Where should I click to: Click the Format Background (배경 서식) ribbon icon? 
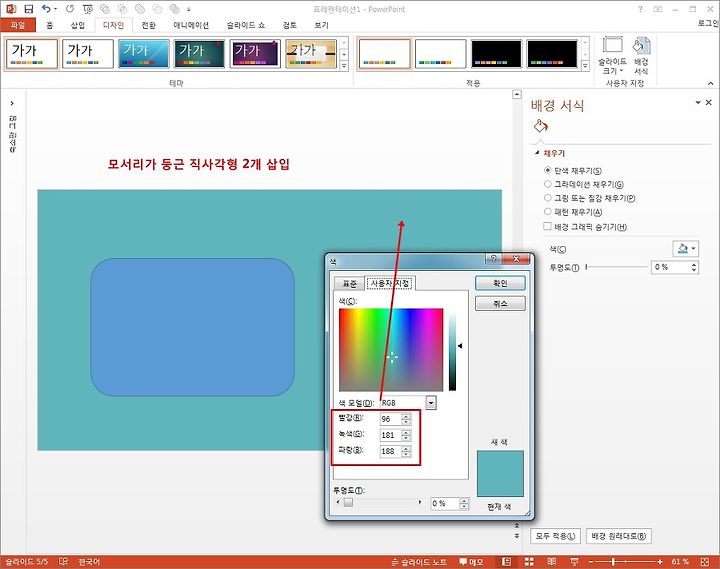tap(641, 55)
